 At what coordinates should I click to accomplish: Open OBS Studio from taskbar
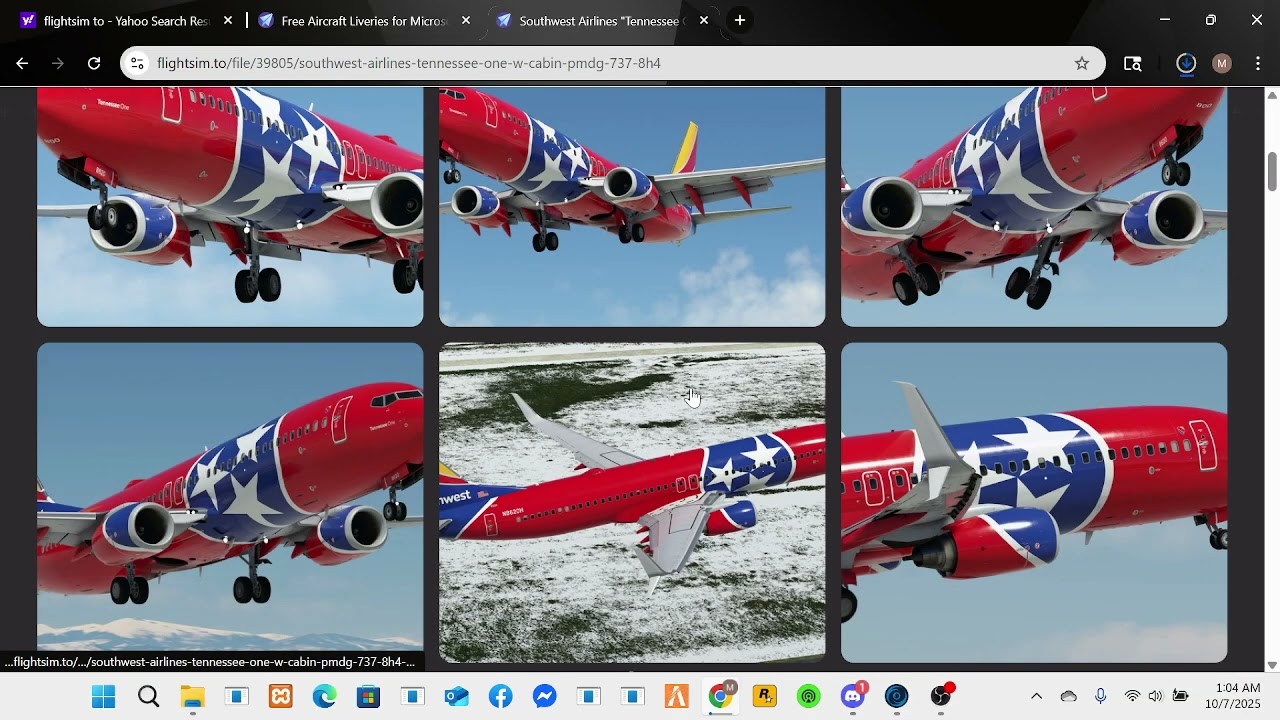click(x=941, y=697)
